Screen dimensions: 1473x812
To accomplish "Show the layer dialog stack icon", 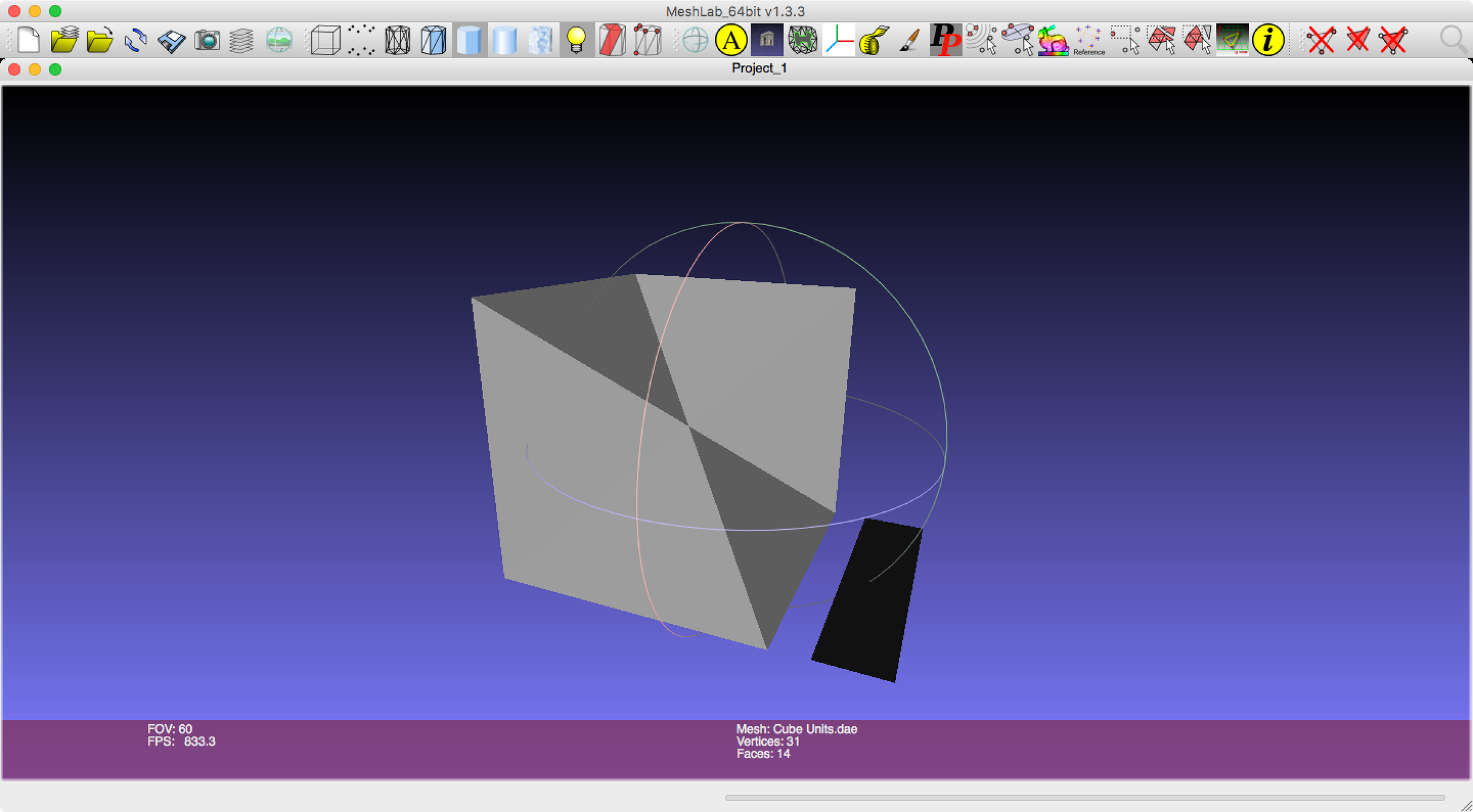I will (242, 41).
